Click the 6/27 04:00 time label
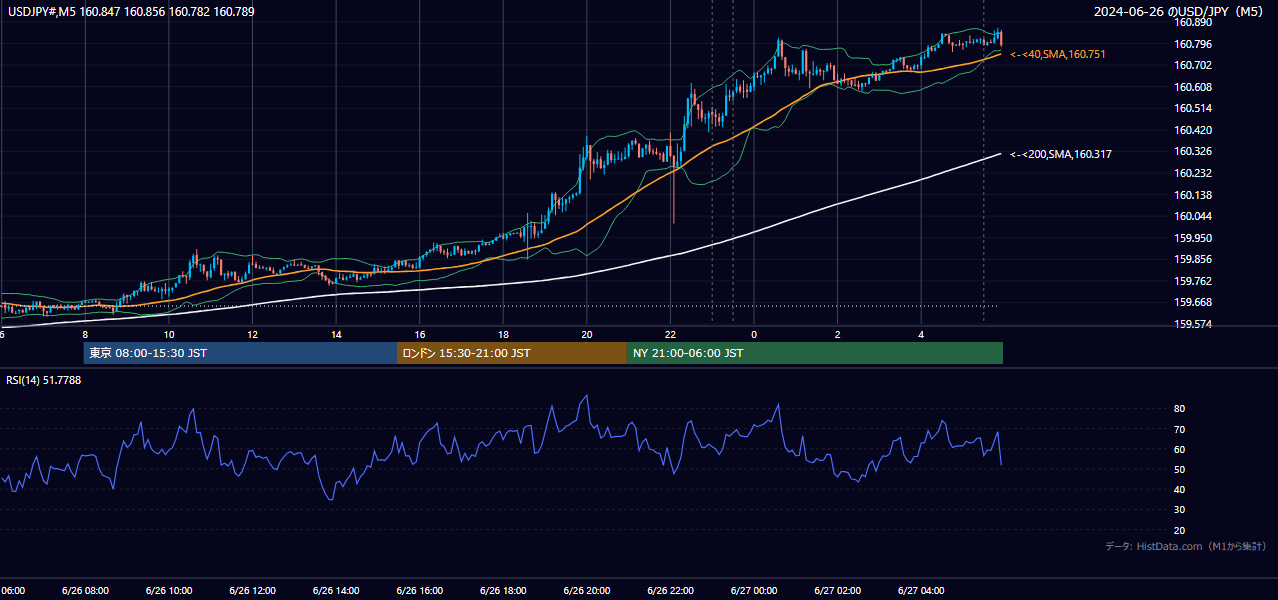 tap(921, 590)
